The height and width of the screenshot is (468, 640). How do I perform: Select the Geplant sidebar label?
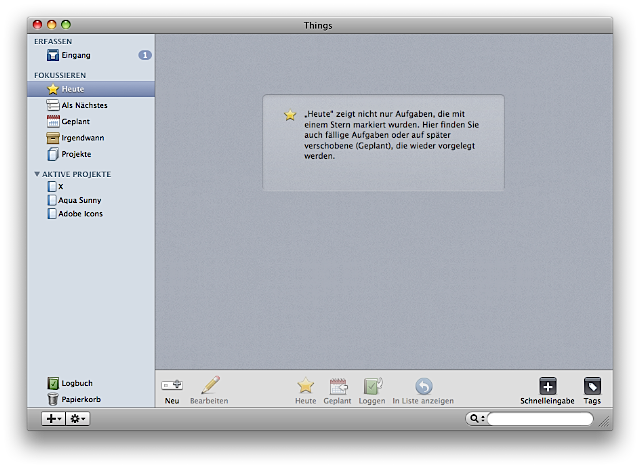click(x=76, y=122)
